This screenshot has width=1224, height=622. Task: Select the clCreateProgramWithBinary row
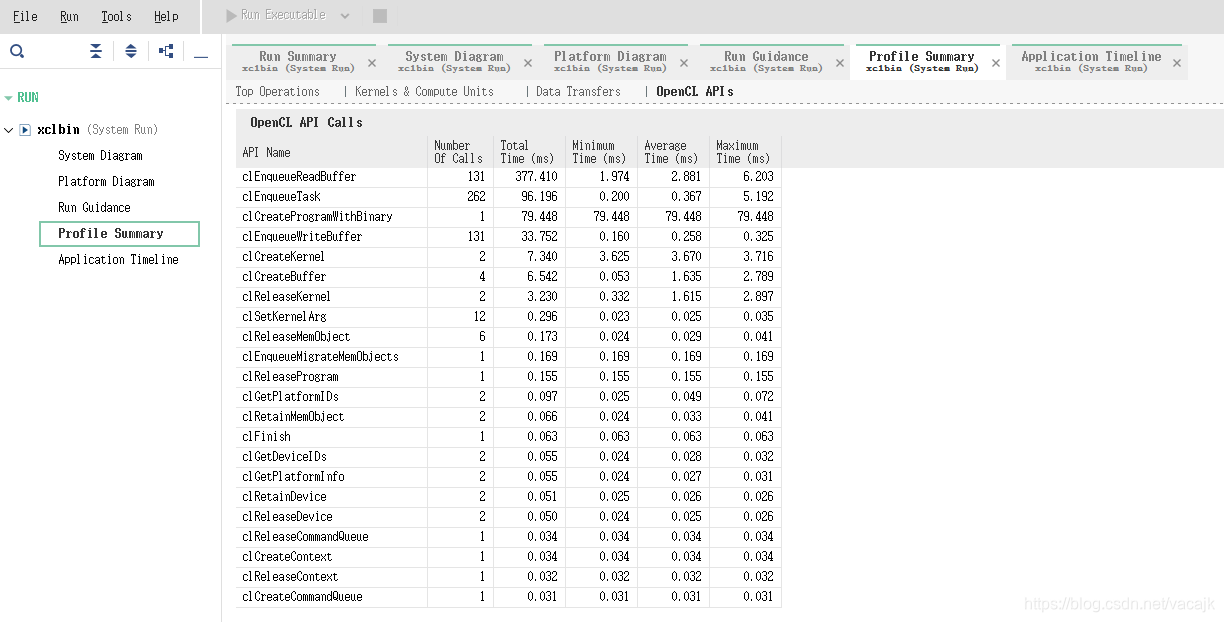(508, 217)
